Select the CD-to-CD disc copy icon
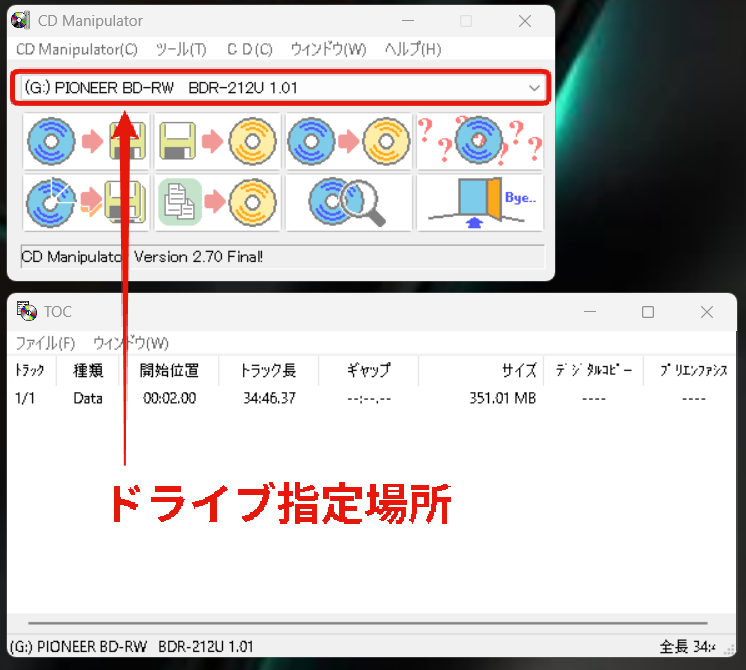The width and height of the screenshot is (746, 670). click(349, 142)
